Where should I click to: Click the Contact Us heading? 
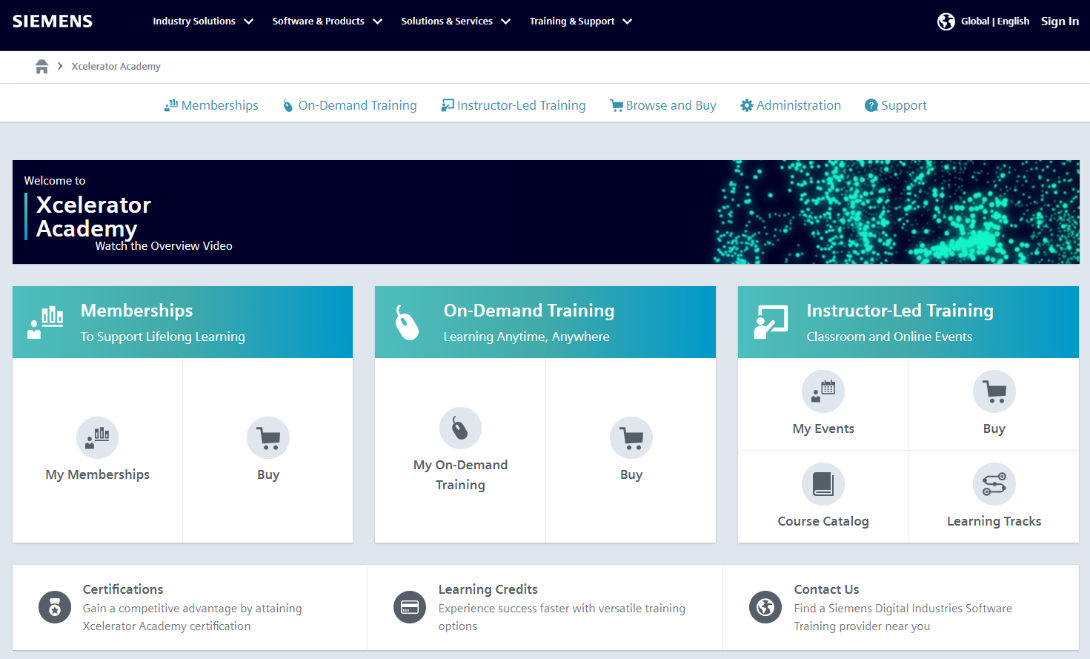click(x=827, y=589)
